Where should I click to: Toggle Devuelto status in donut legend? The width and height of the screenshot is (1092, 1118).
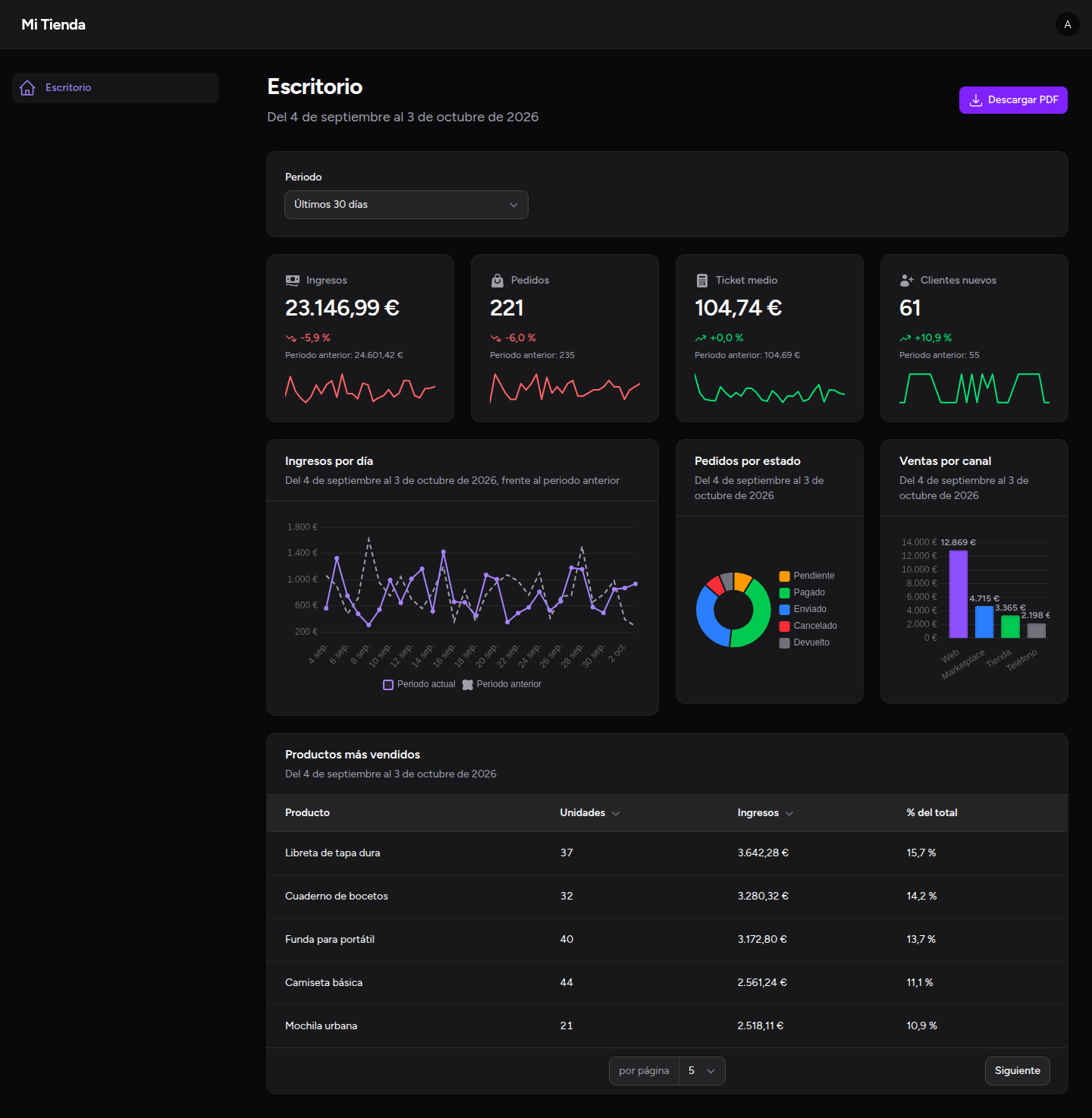pyautogui.click(x=805, y=643)
